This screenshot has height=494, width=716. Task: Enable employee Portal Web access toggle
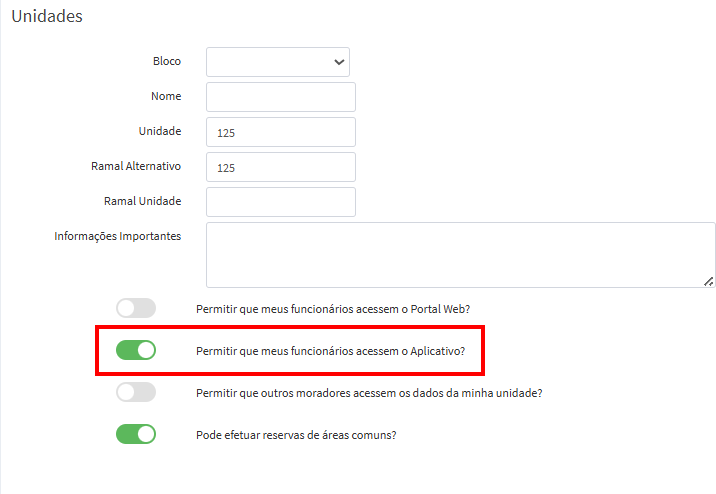click(x=136, y=308)
